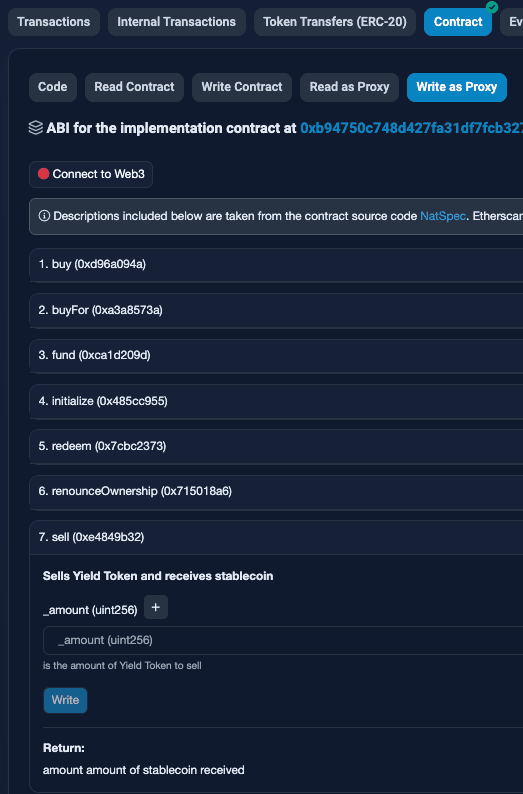Click the plus icon next to _amount
Viewport: 523px width, 794px height.
click(x=156, y=607)
